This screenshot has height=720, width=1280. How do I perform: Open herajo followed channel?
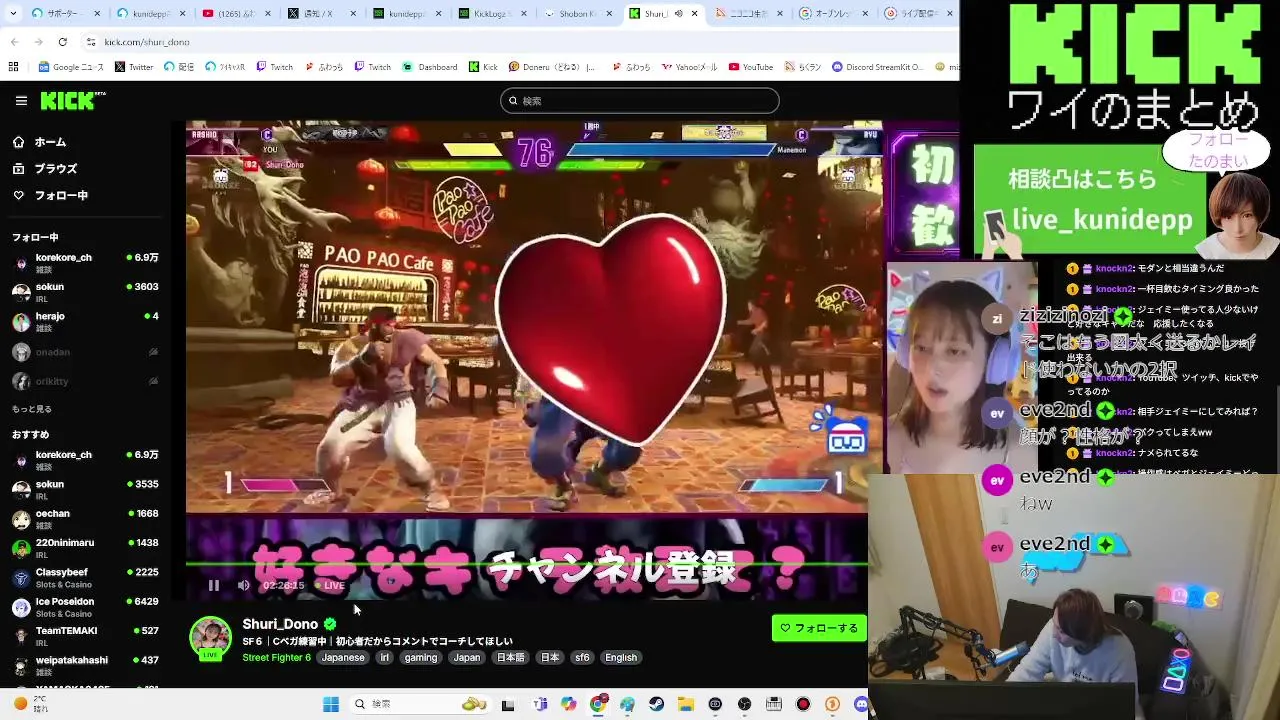[85, 322]
